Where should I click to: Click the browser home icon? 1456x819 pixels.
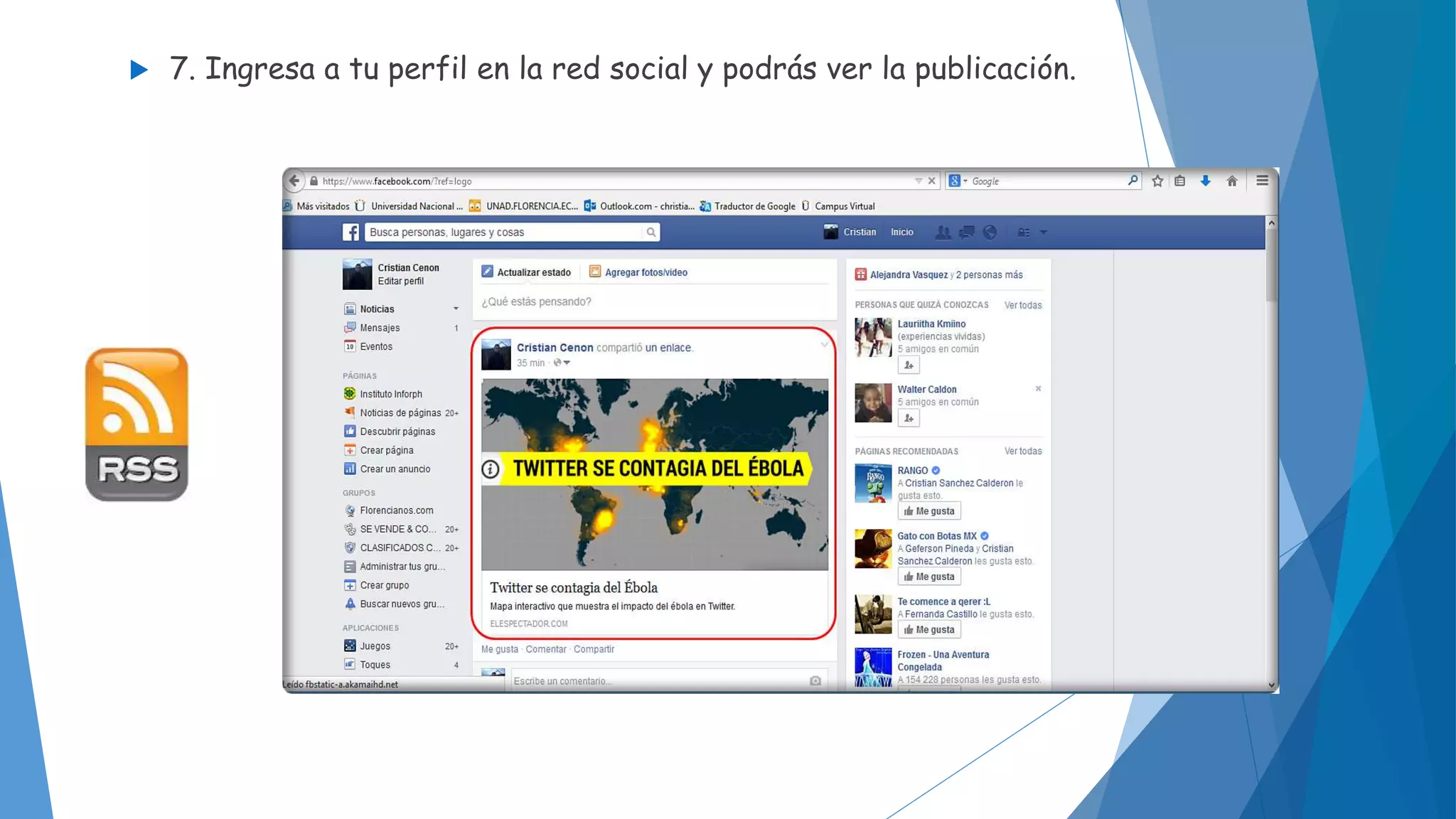[x=1232, y=181]
